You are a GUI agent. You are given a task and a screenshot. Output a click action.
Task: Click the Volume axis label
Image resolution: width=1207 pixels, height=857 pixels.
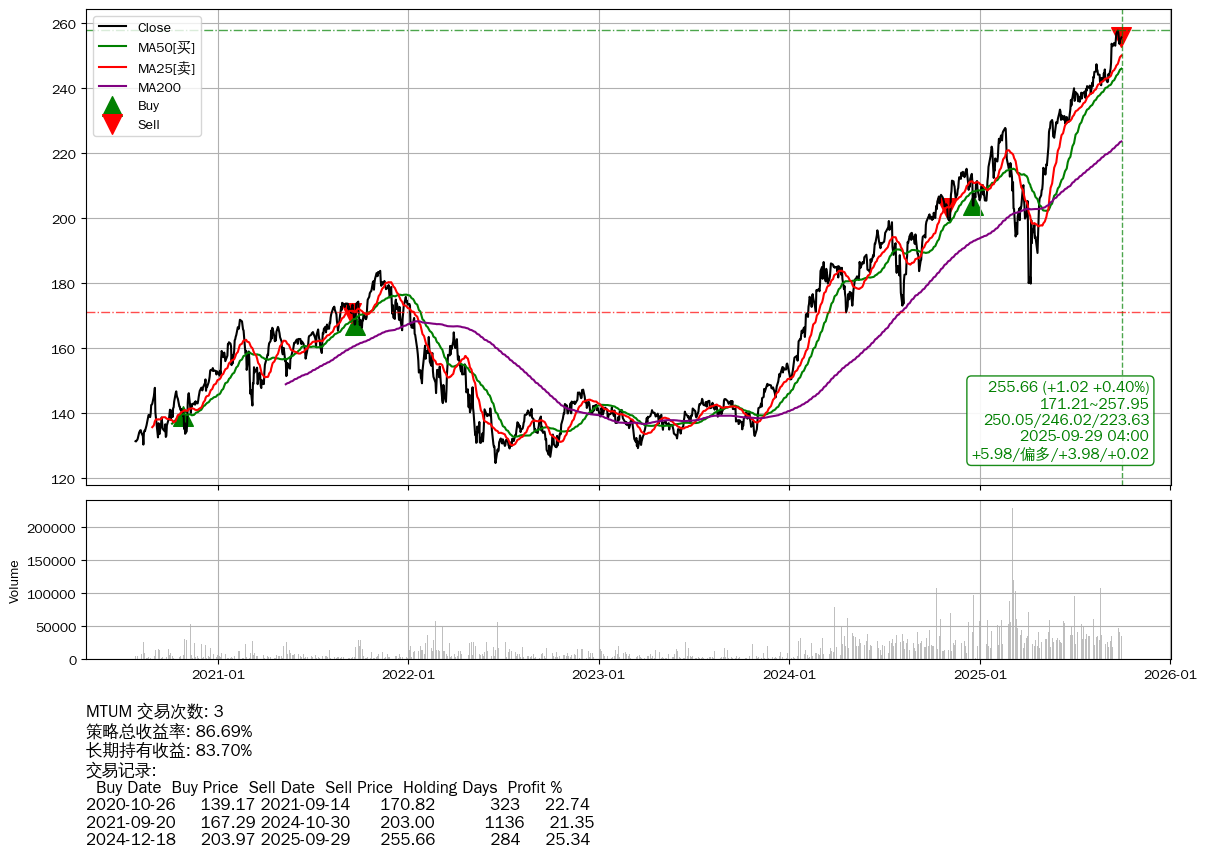(x=14, y=581)
